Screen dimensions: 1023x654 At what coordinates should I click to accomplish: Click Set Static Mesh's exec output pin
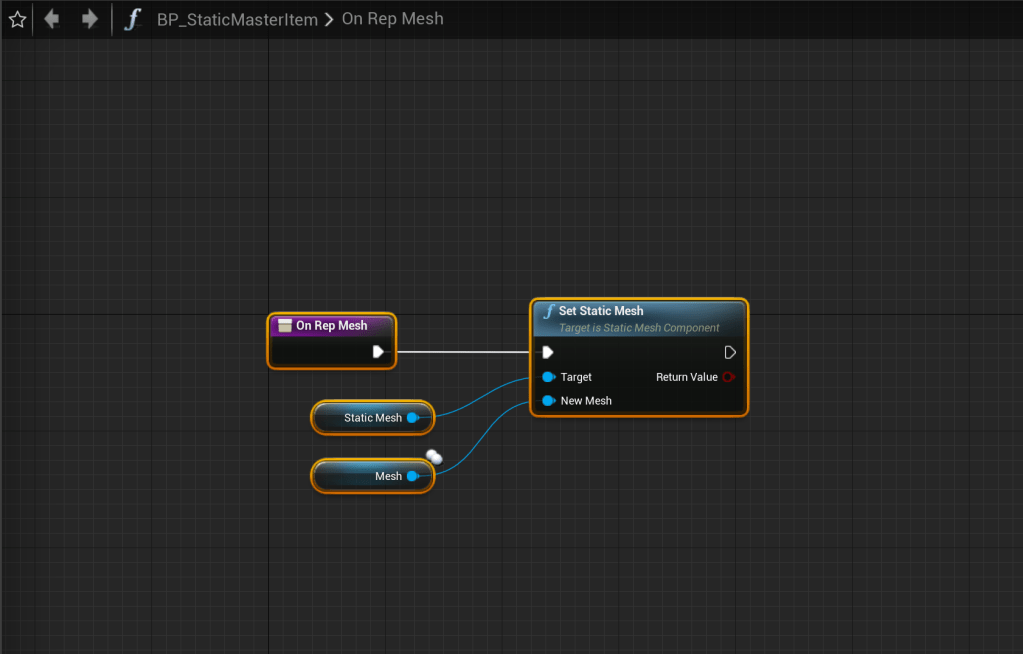(x=730, y=352)
